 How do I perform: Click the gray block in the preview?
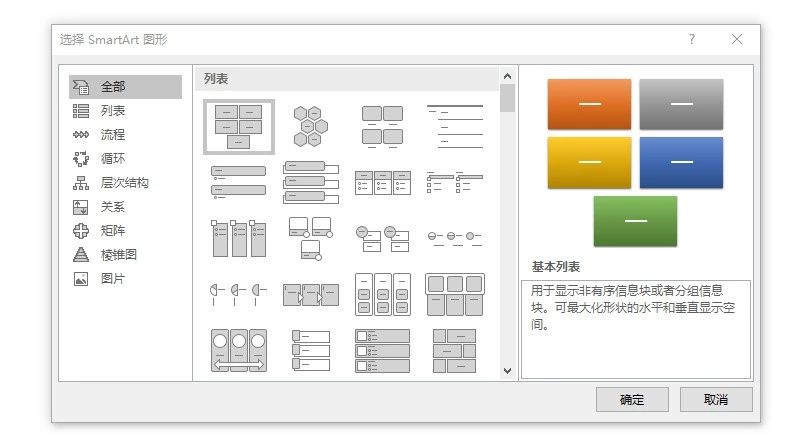tap(681, 104)
